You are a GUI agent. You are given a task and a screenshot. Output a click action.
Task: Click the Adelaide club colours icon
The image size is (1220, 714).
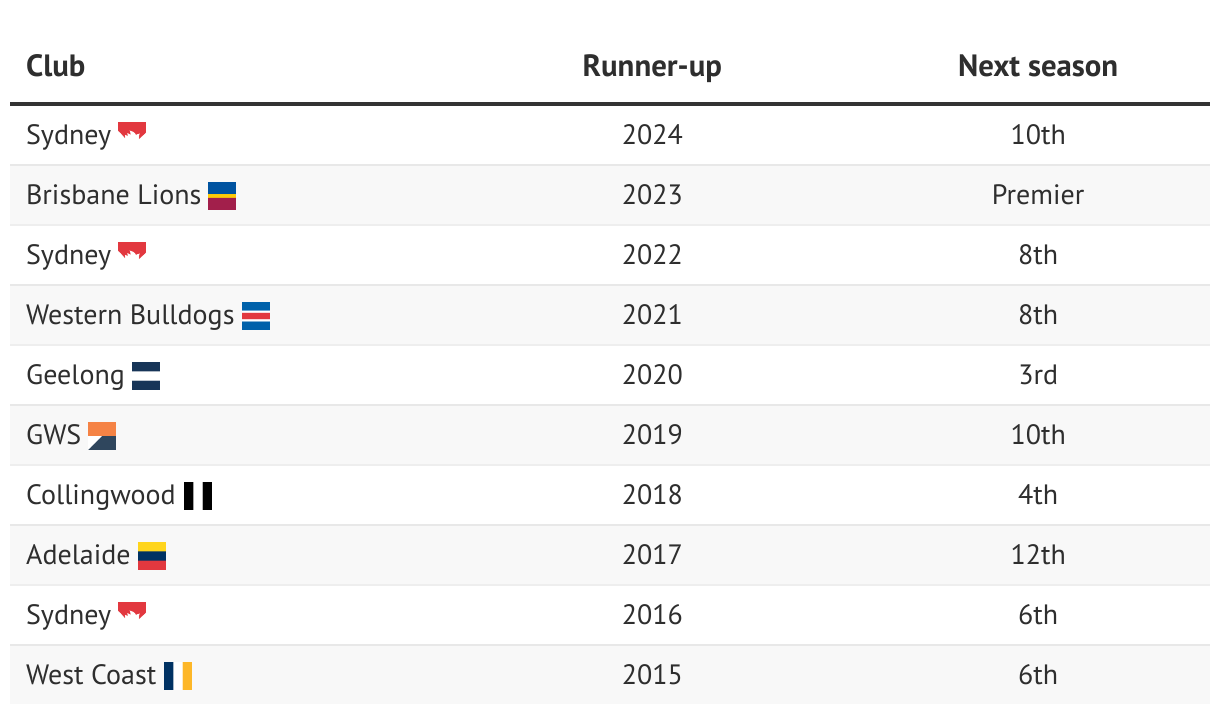tap(152, 555)
